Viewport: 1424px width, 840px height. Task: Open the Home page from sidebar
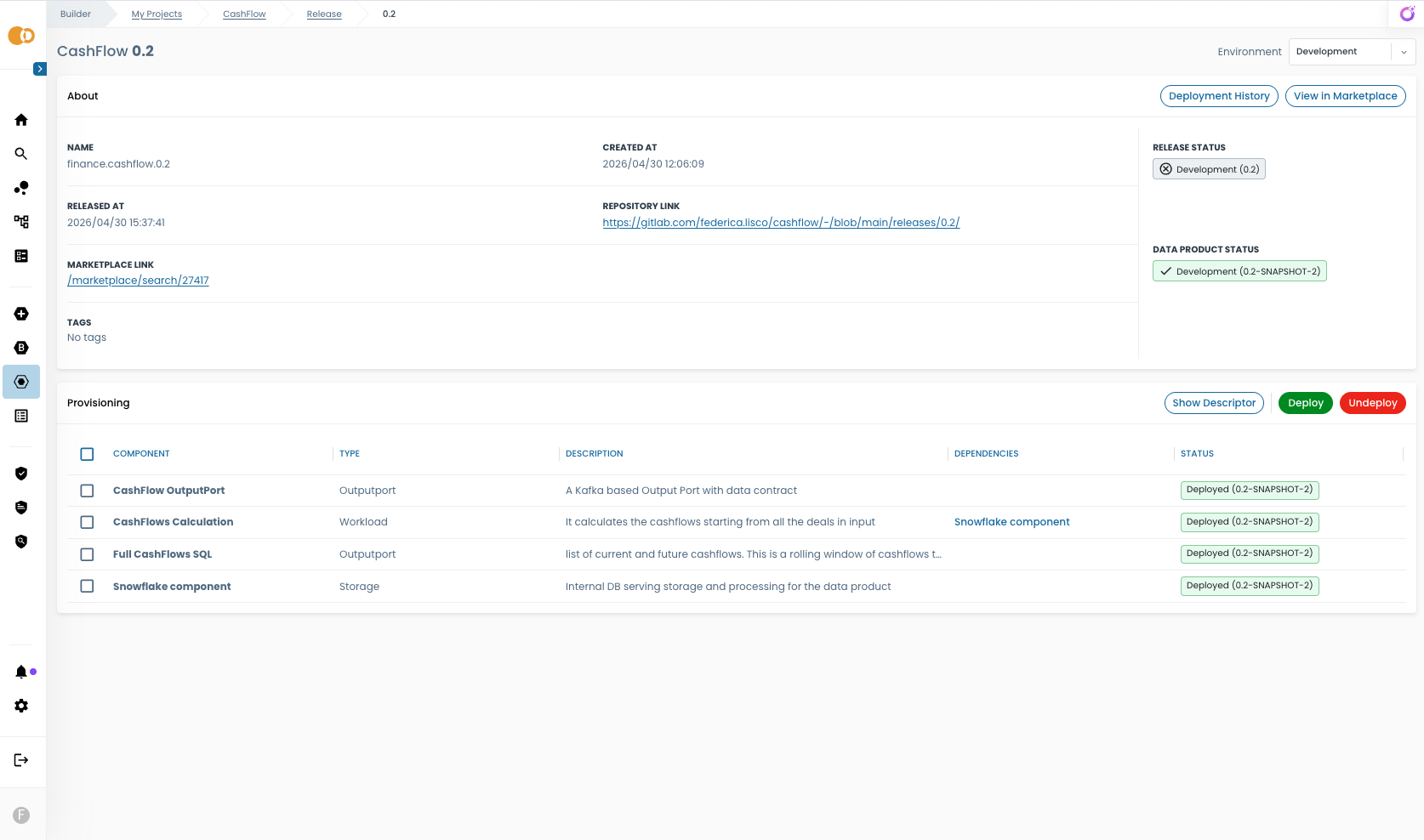[x=21, y=120]
